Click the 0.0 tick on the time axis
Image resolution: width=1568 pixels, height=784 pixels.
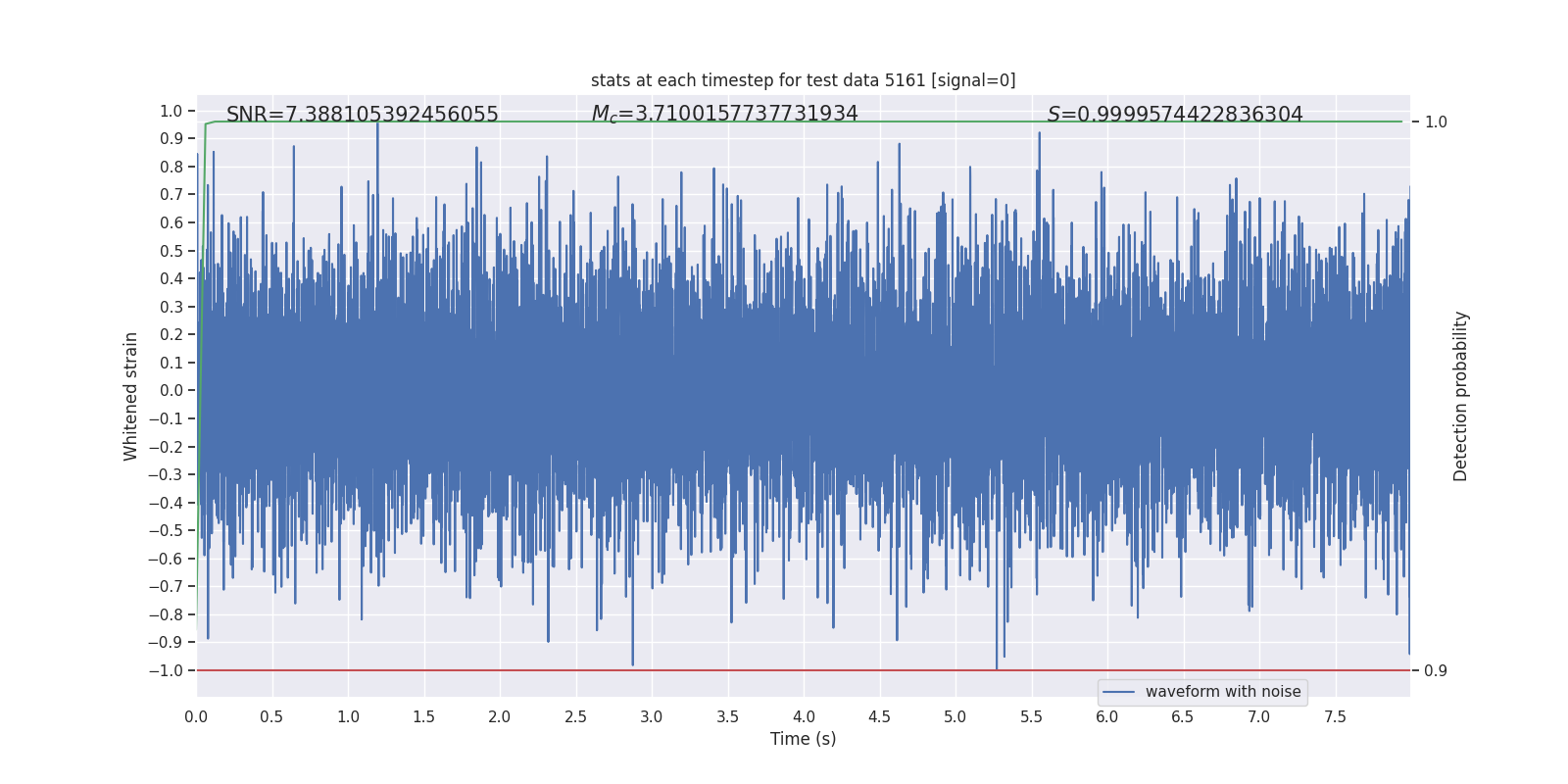pos(196,716)
